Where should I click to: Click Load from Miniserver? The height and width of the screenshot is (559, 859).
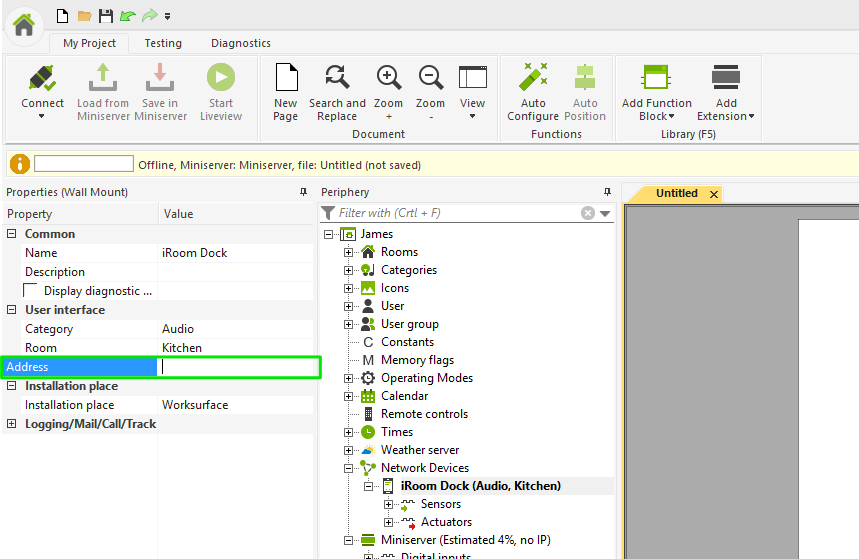click(x=103, y=92)
